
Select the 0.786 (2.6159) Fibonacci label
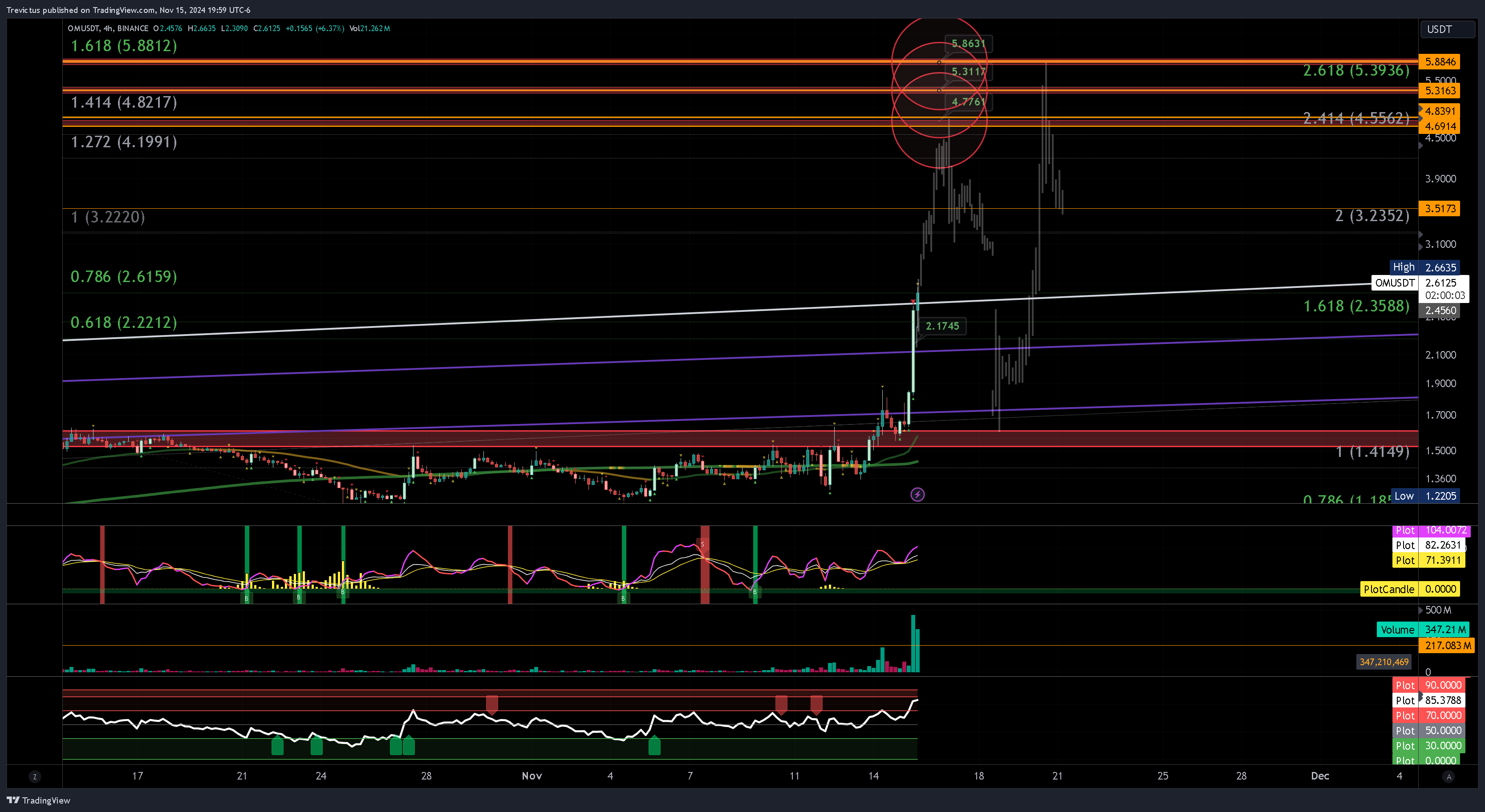(x=123, y=276)
